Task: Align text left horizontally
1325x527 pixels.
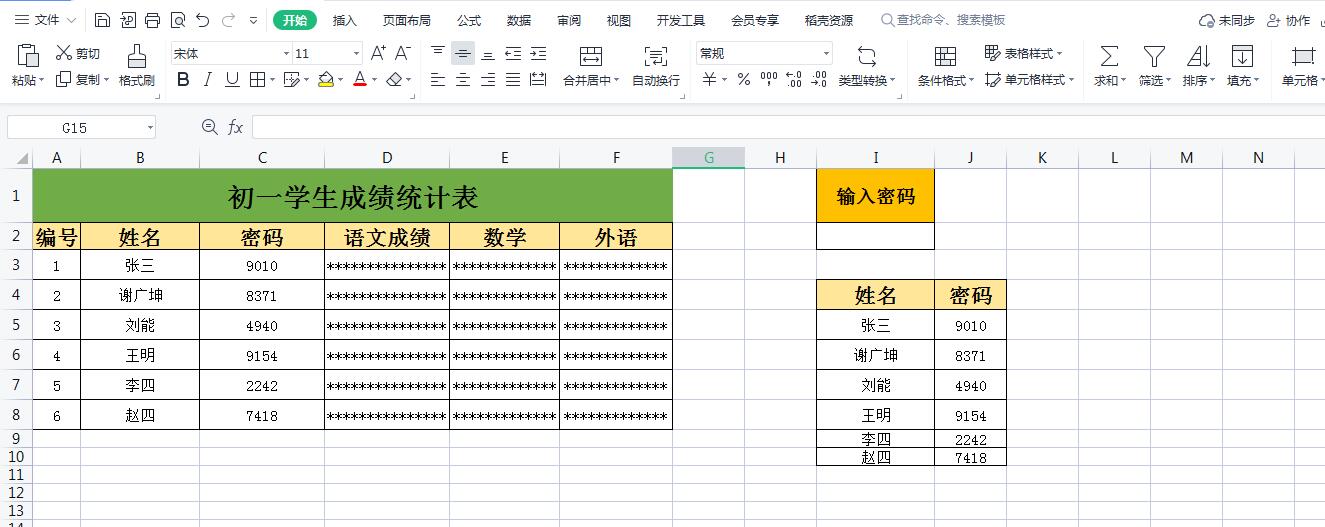Action: pyautogui.click(x=438, y=80)
